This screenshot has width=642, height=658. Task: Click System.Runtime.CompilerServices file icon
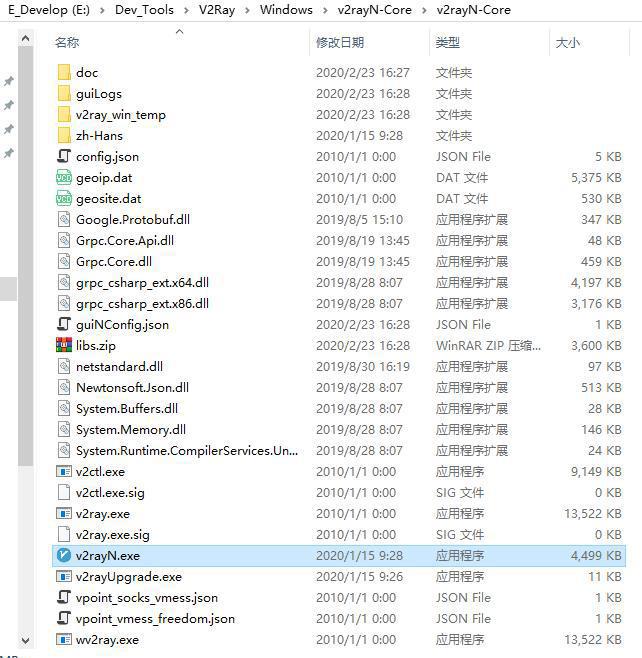tap(64, 450)
